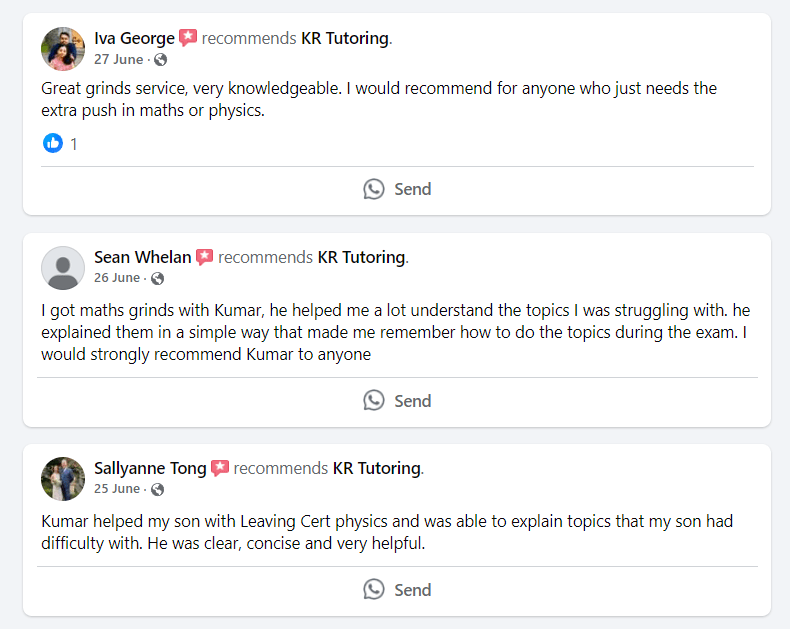
Task: Click the 27 June post date
Action: 119,59
